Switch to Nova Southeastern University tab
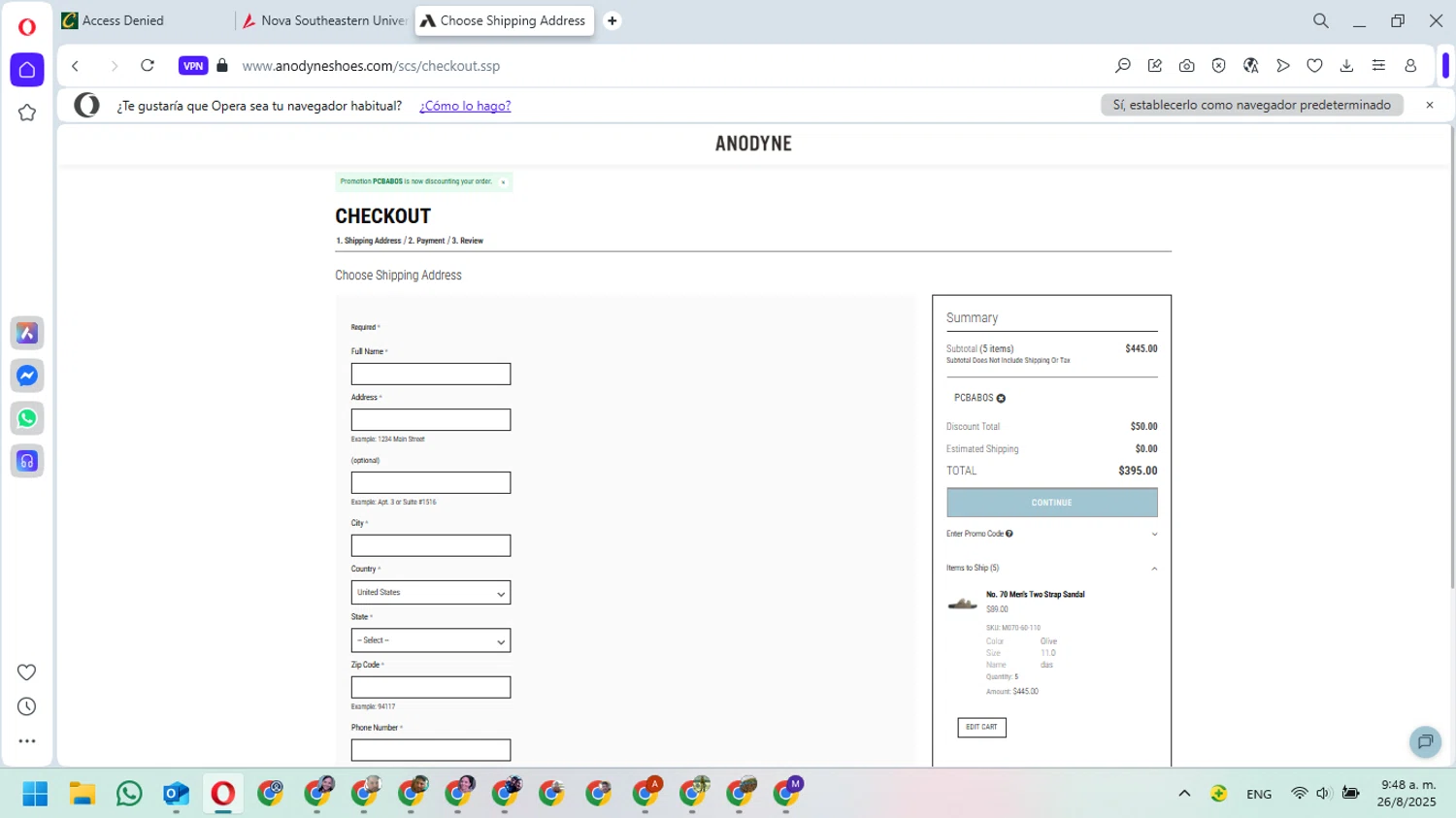Viewport: 1456px width, 818px height. point(325,20)
